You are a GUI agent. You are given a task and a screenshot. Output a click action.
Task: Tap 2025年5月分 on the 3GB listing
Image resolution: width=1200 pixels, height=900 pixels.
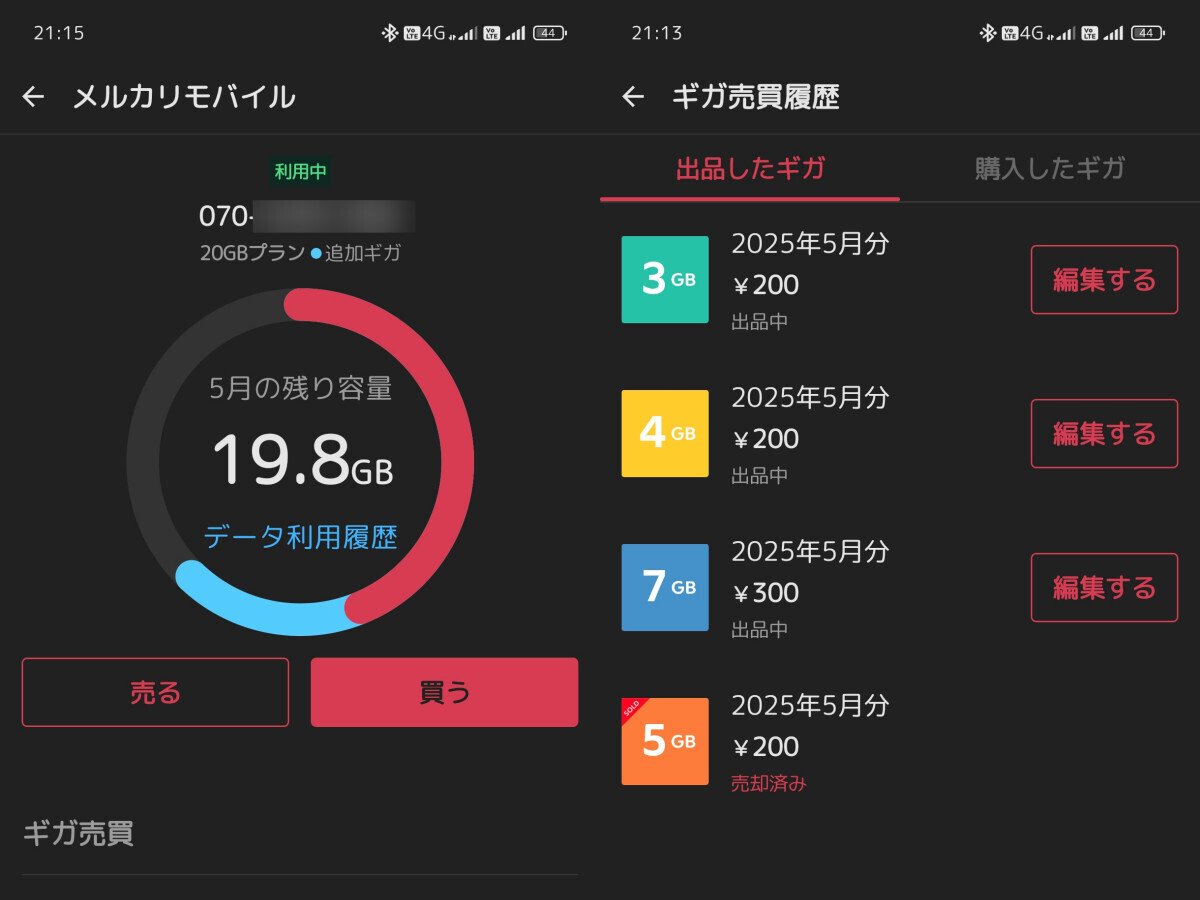pyautogui.click(x=810, y=243)
